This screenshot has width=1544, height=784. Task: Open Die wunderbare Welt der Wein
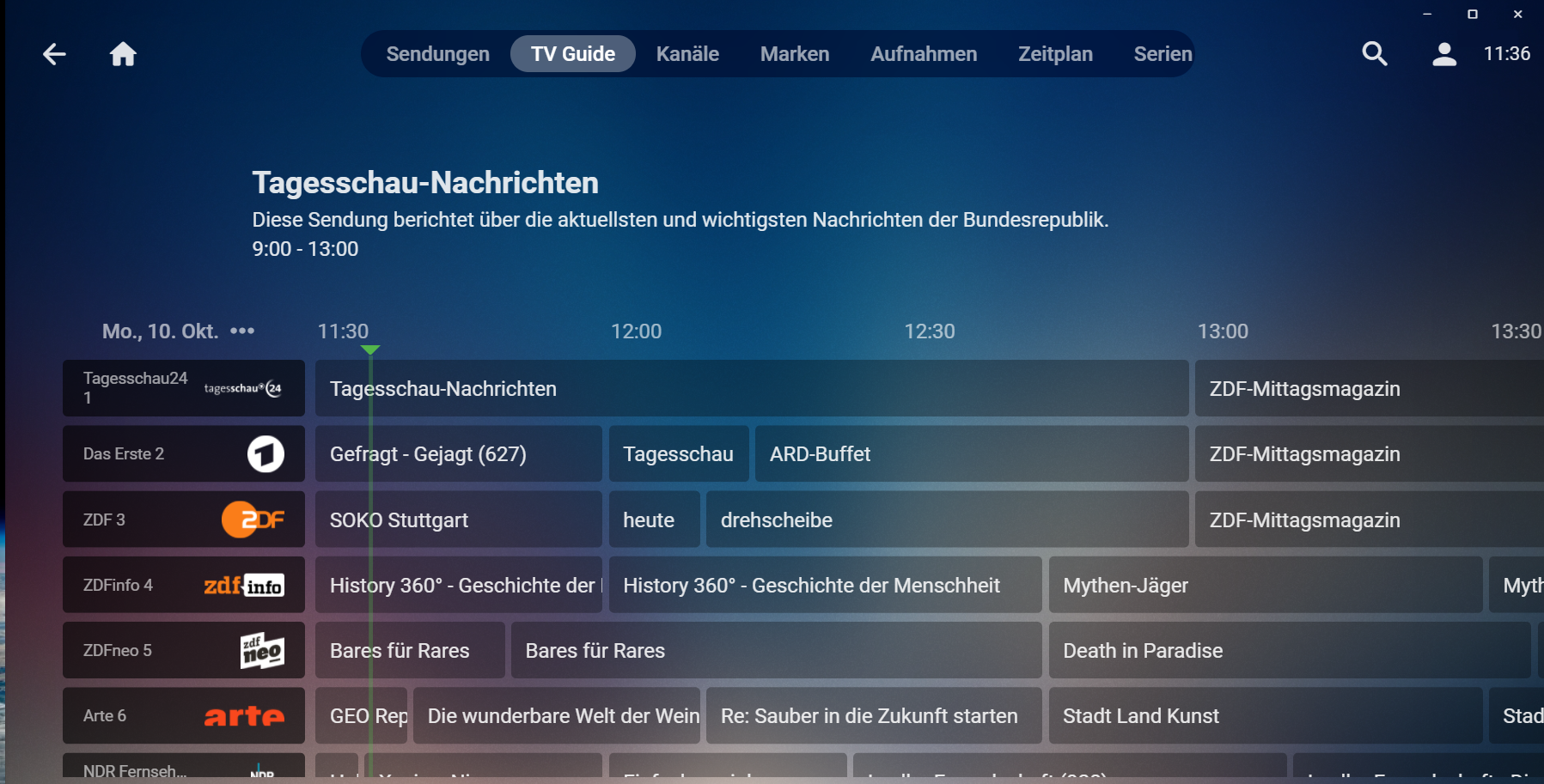coord(557,716)
